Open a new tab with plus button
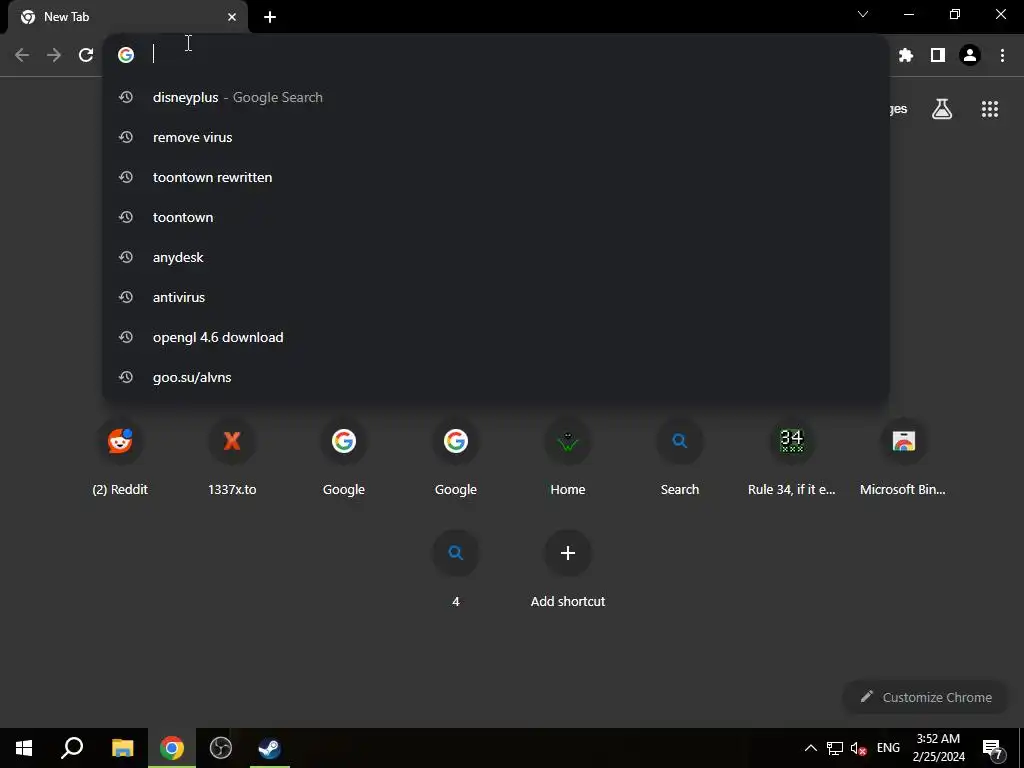This screenshot has height=768, width=1024. coord(270,17)
